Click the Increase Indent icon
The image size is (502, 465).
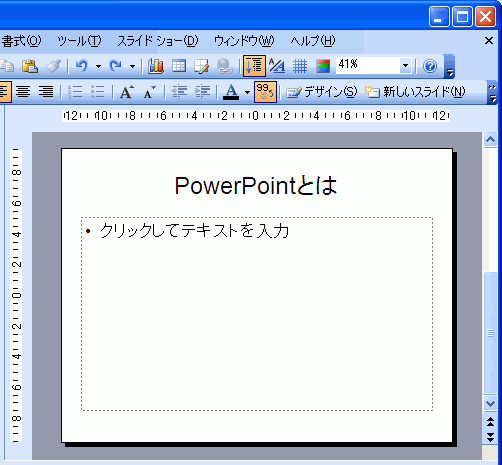tap(202, 92)
